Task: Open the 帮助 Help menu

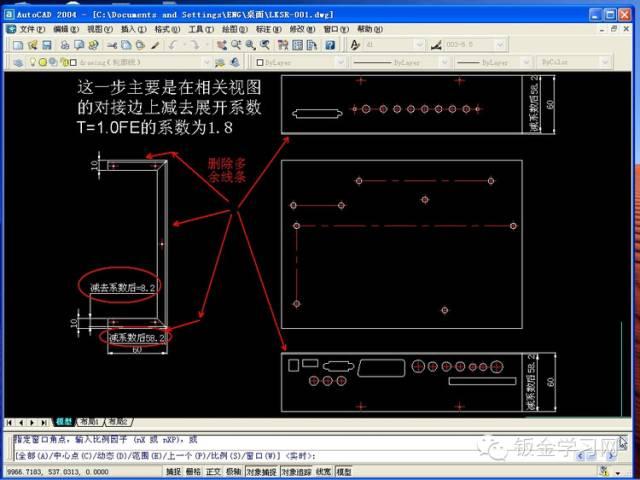Action: click(370, 29)
